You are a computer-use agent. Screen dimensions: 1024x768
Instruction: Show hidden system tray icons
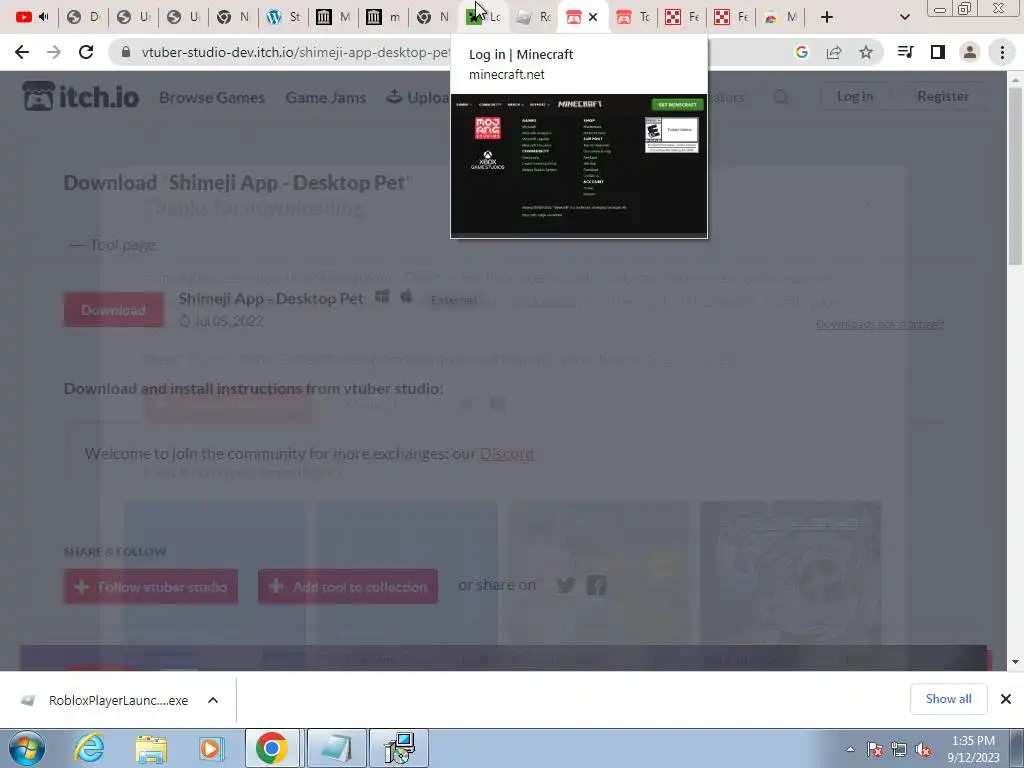850,749
